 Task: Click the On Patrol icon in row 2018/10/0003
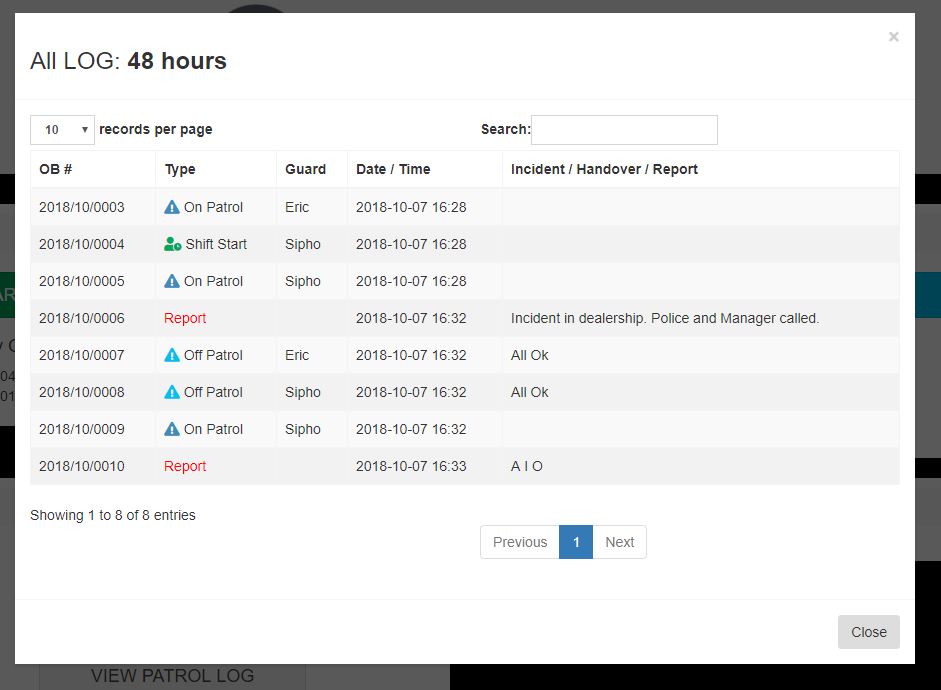[172, 207]
